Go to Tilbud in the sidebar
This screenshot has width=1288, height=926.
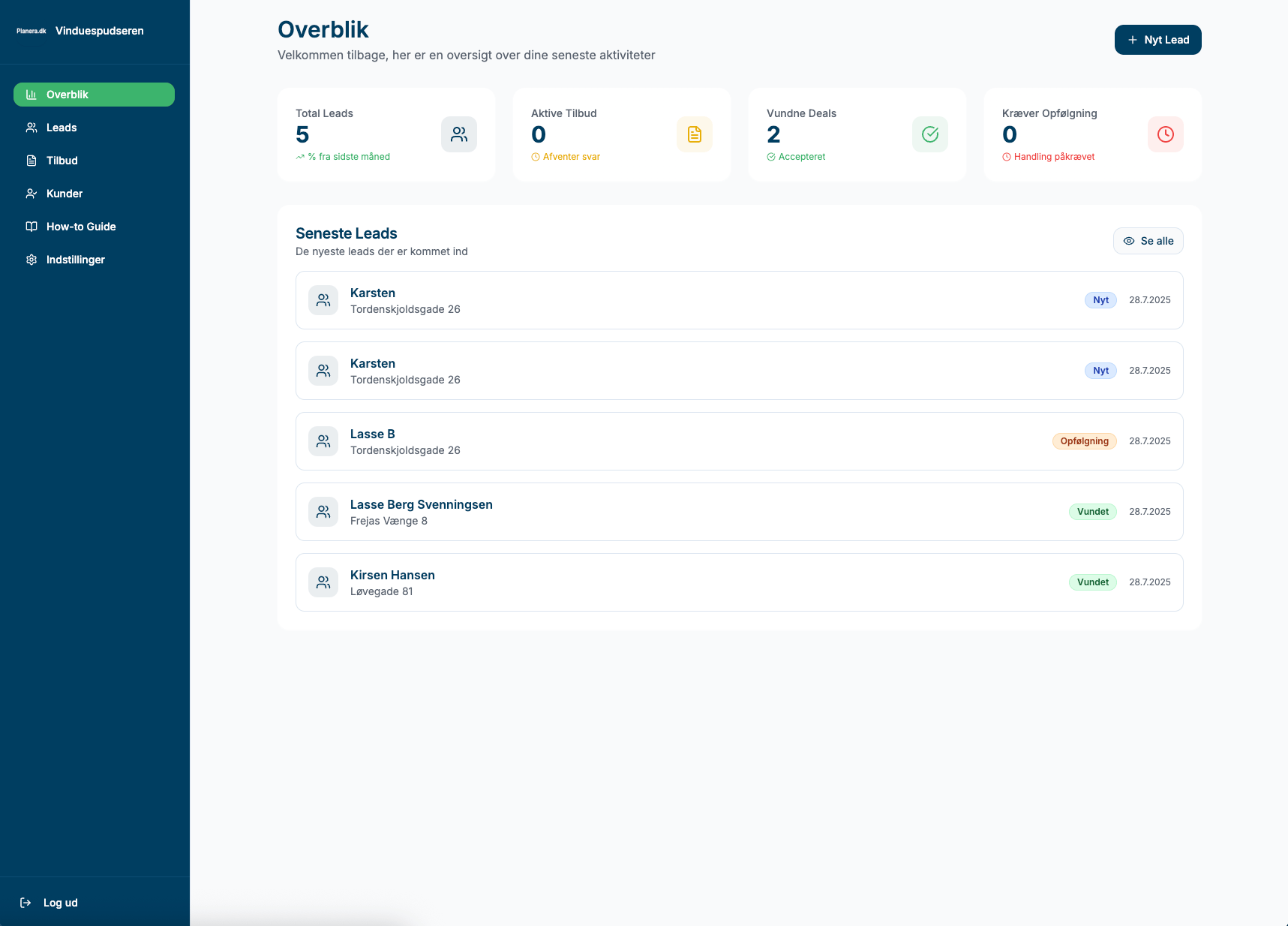coord(62,161)
